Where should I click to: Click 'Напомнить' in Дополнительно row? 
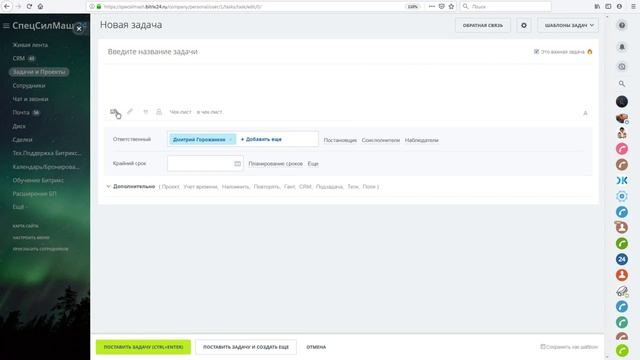pyautogui.click(x=236, y=187)
